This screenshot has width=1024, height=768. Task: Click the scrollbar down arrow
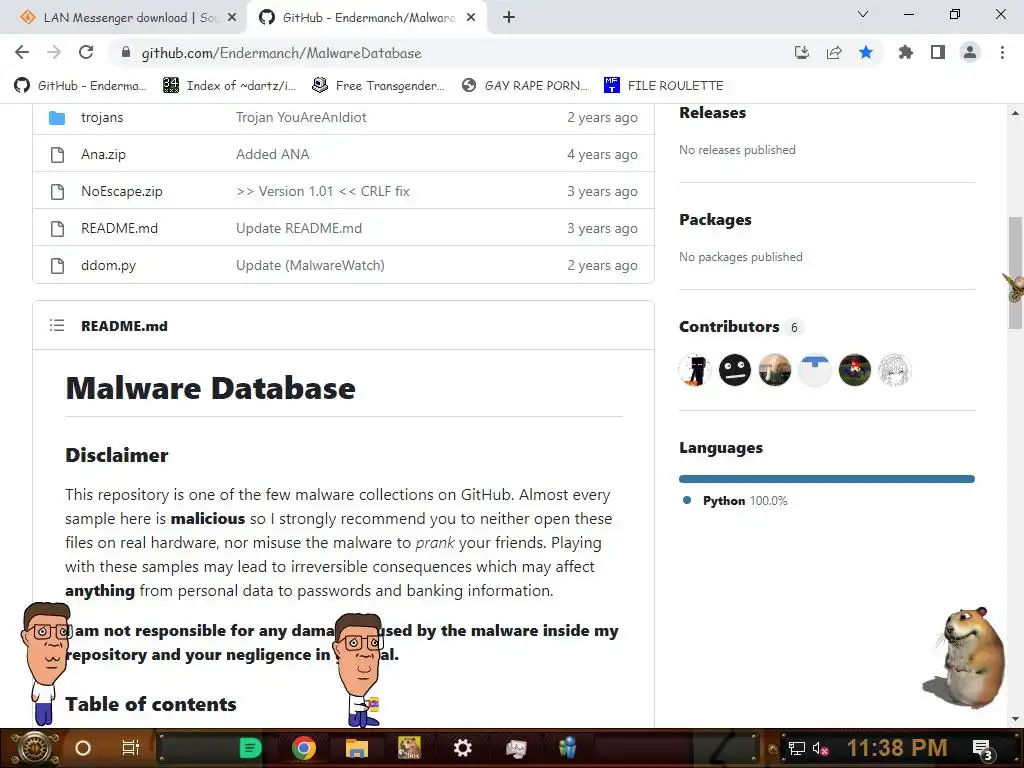pos(1015,719)
